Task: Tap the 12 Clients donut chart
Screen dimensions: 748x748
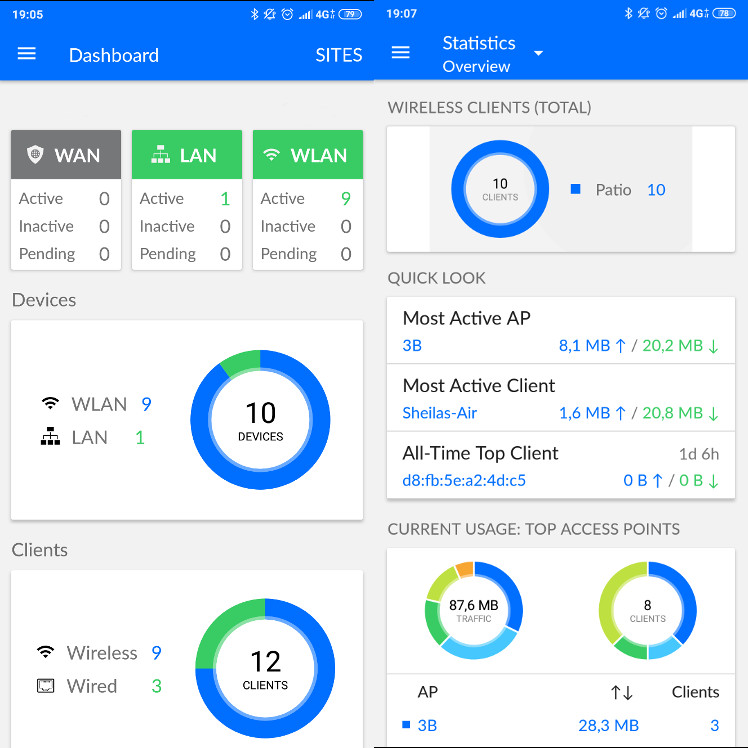Action: point(265,668)
